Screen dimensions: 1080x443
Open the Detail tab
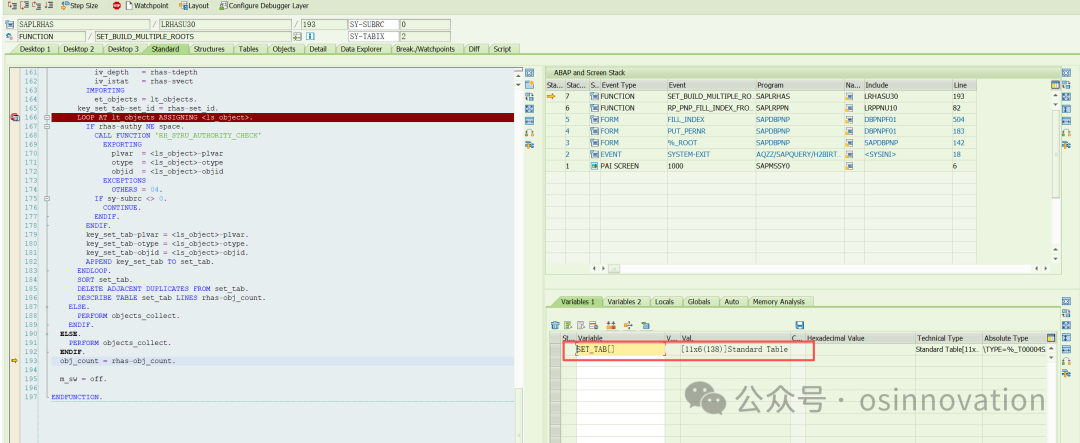coord(318,49)
